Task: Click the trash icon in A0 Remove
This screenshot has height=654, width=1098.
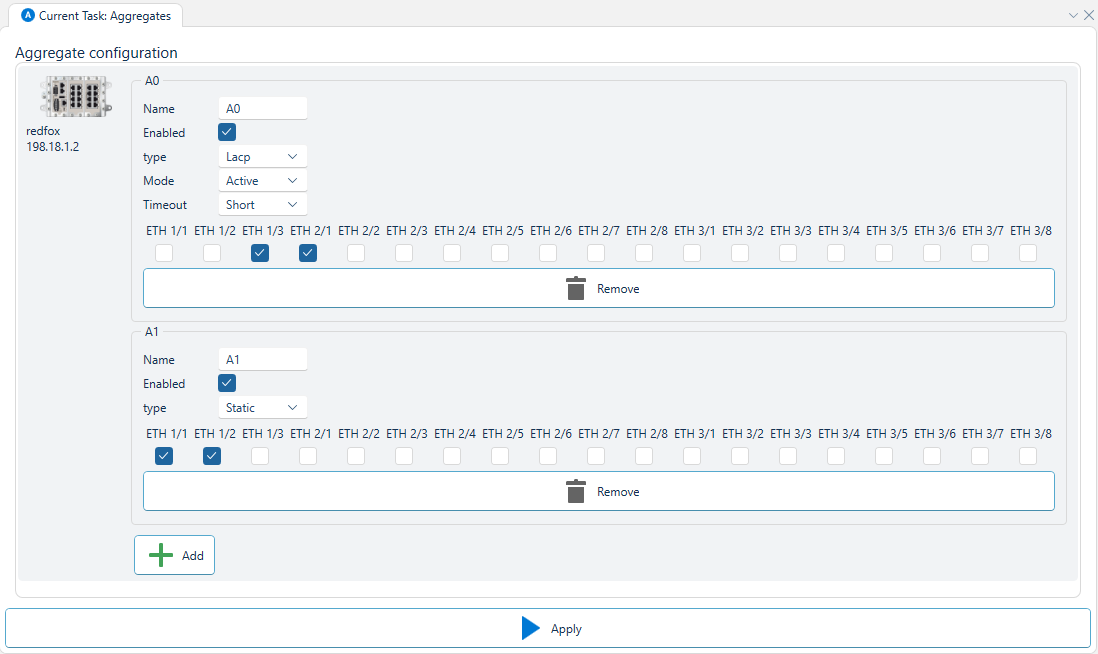Action: (x=575, y=289)
